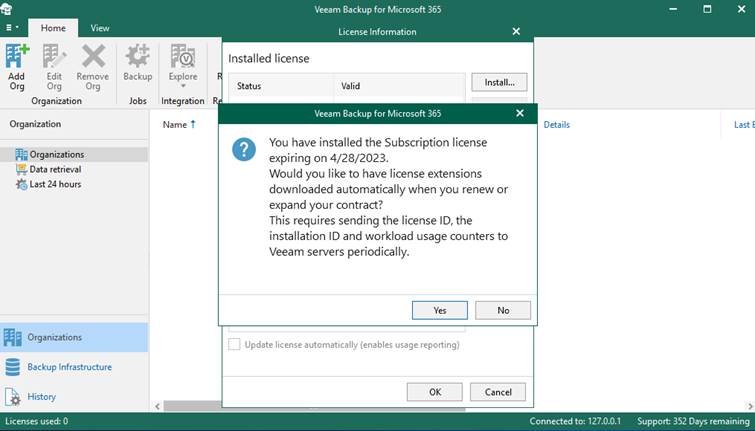The width and height of the screenshot is (755, 431).
Task: Click the blue question mark icon
Action: pos(244,149)
